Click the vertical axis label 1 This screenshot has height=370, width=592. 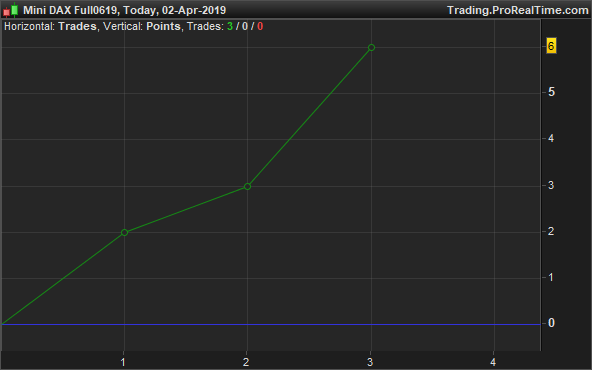coord(551,278)
